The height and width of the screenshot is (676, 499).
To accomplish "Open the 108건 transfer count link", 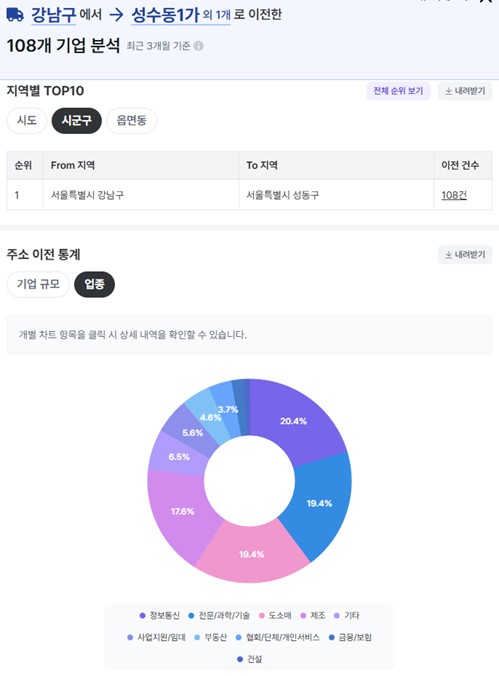I will tap(454, 195).
